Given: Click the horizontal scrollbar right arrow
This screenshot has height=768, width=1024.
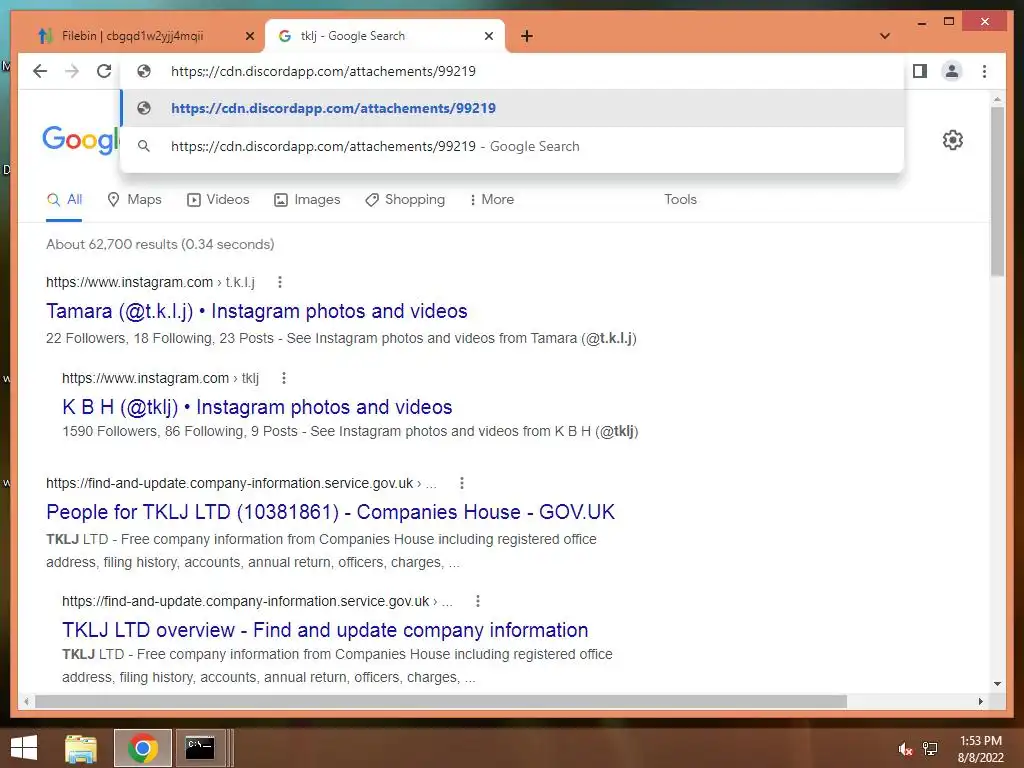Looking at the screenshot, I should [980, 701].
